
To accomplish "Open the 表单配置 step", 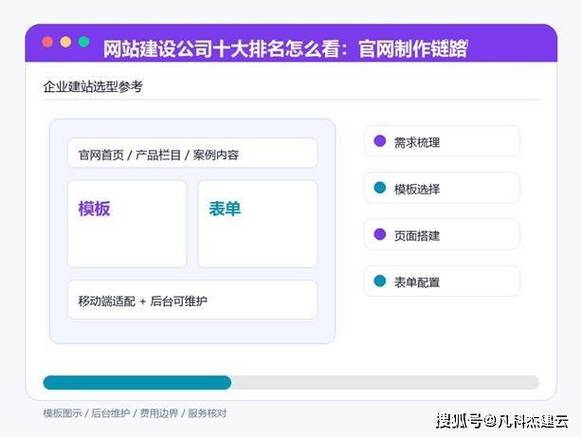I will click(442, 281).
